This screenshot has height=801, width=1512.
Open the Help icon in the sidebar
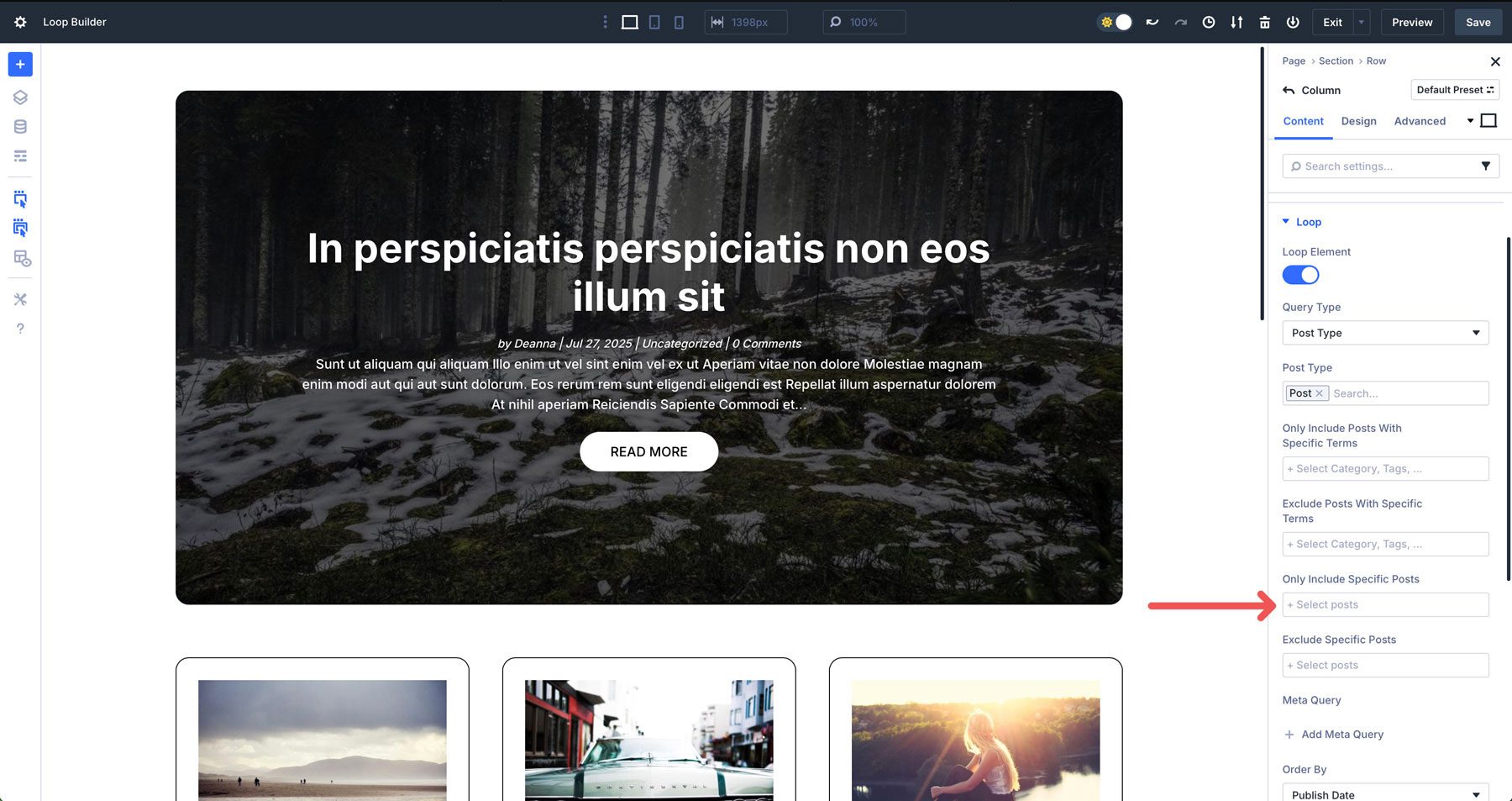tap(19, 328)
